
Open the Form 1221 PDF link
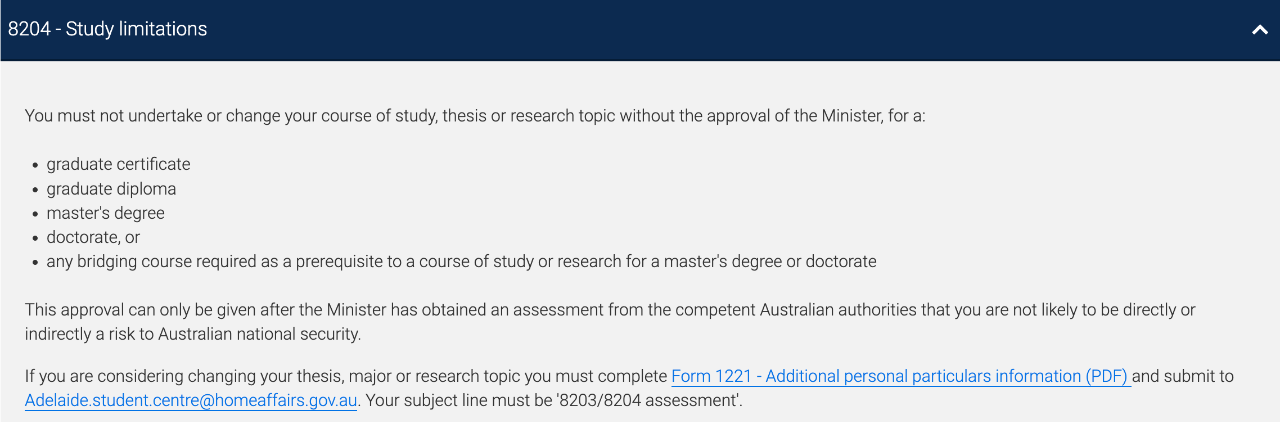[x=900, y=376]
